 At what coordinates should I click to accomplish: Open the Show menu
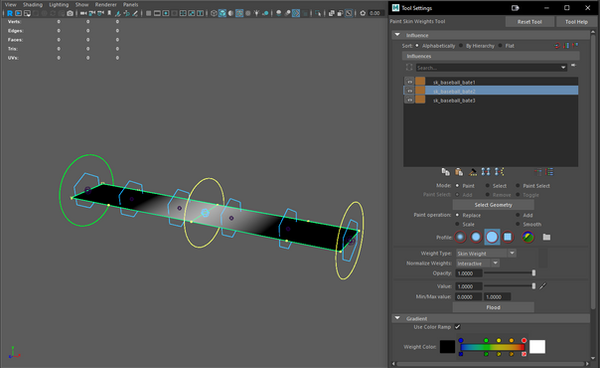click(82, 5)
